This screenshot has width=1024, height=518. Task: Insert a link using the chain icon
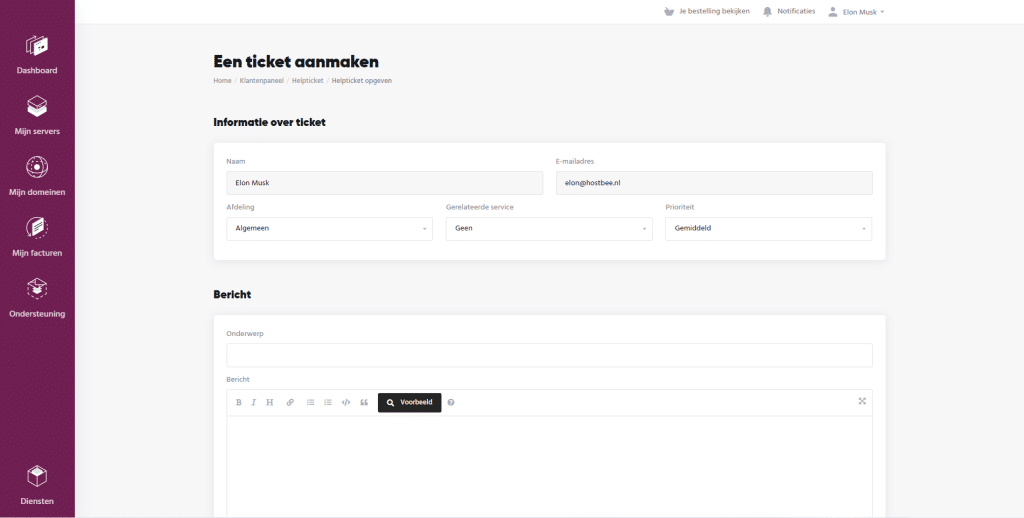point(290,402)
